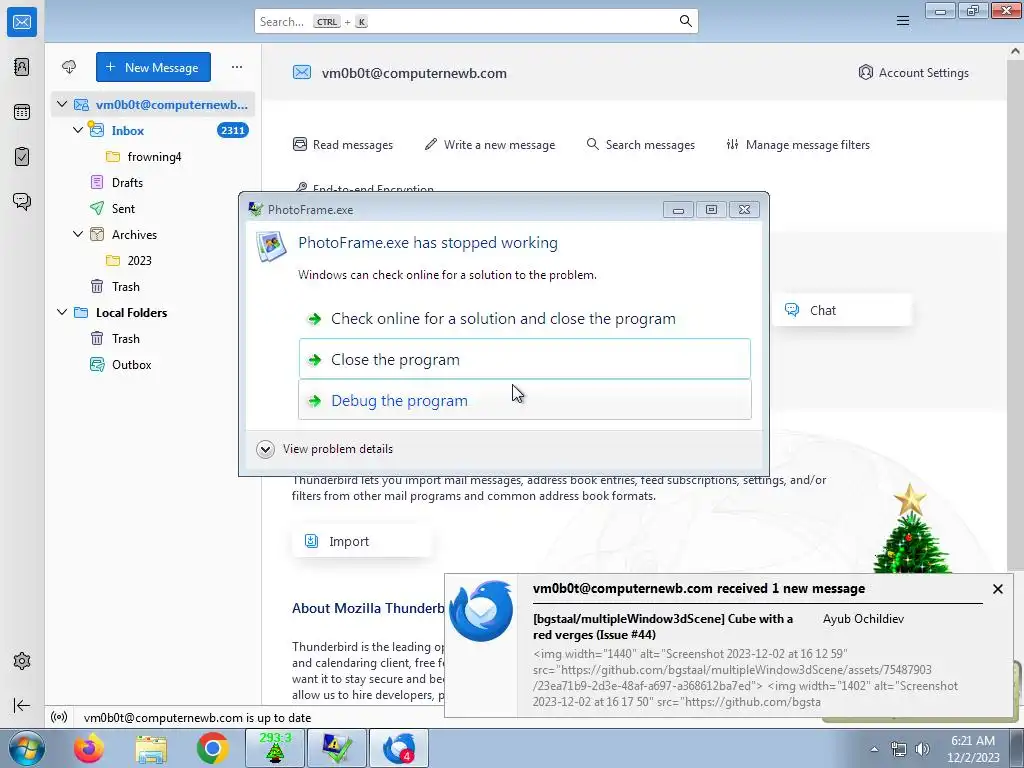Choose Check online for a solution
The width and height of the screenshot is (1024, 768).
click(525, 319)
